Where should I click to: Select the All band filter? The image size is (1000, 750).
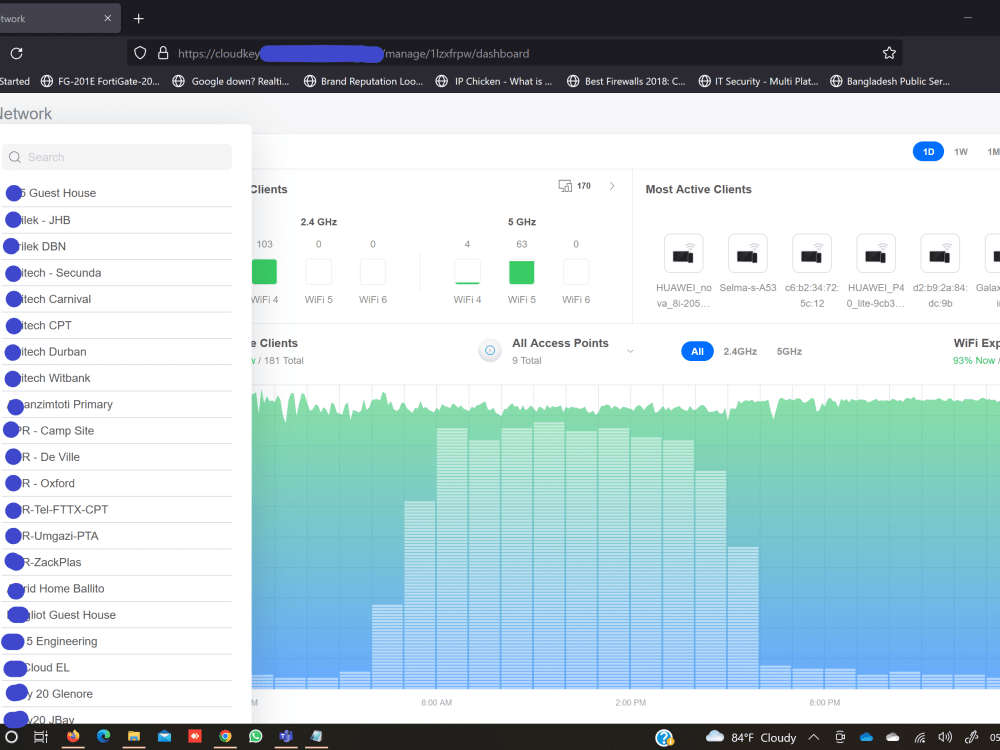[x=697, y=351]
